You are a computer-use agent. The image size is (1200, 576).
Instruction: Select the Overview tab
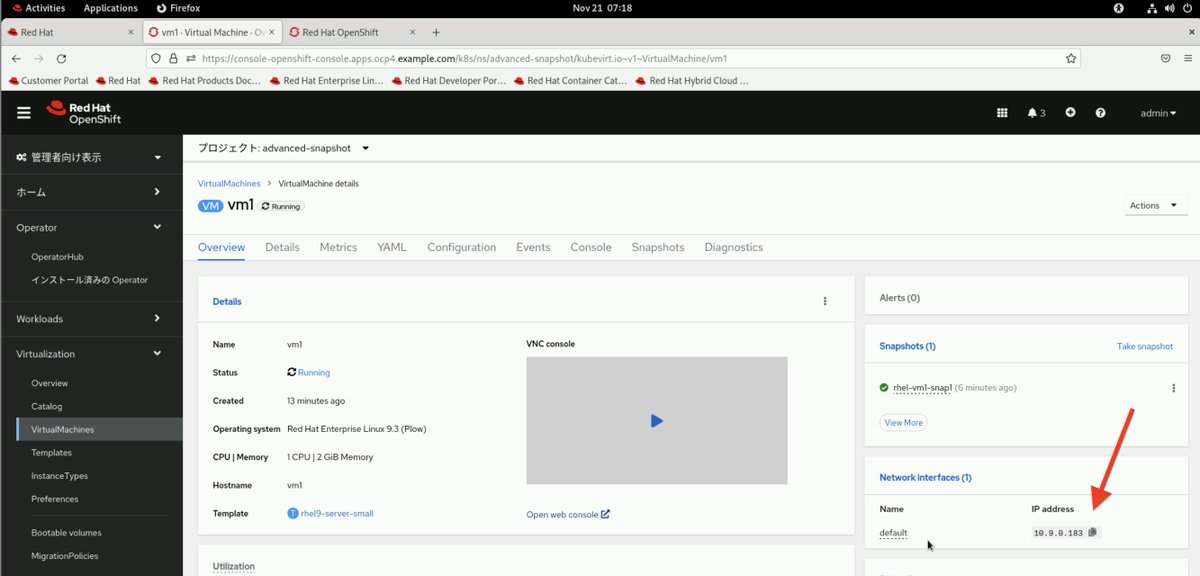click(x=221, y=247)
